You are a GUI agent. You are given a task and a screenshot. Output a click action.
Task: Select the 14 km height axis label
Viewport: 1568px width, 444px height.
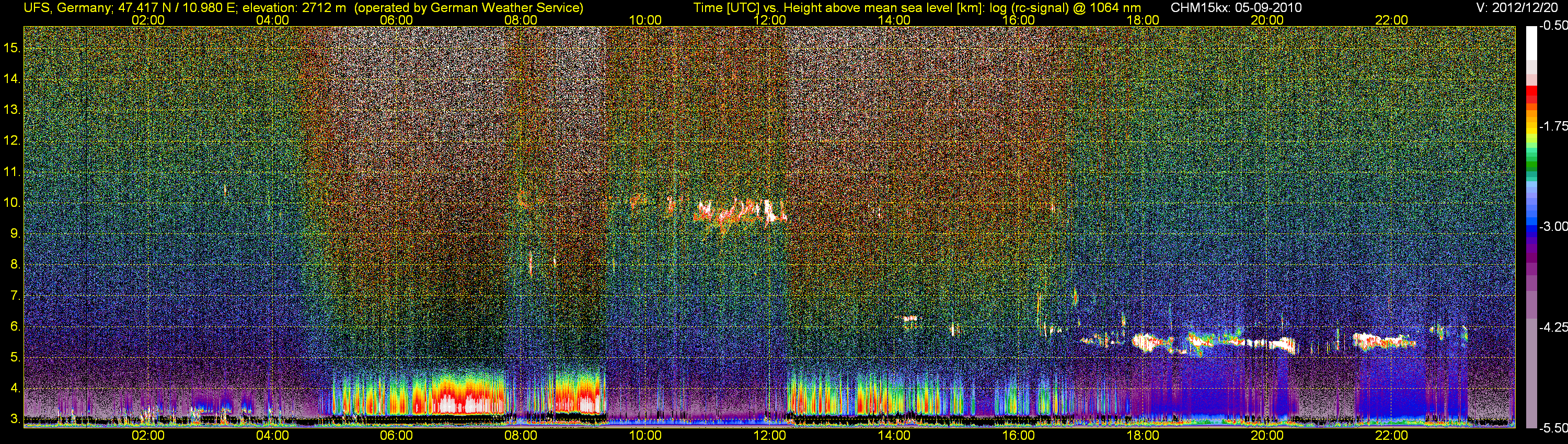pos(11,78)
